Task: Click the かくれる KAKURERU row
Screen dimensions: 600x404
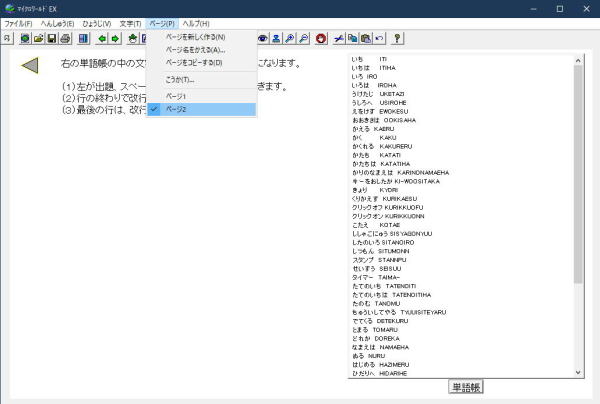Action: point(382,147)
